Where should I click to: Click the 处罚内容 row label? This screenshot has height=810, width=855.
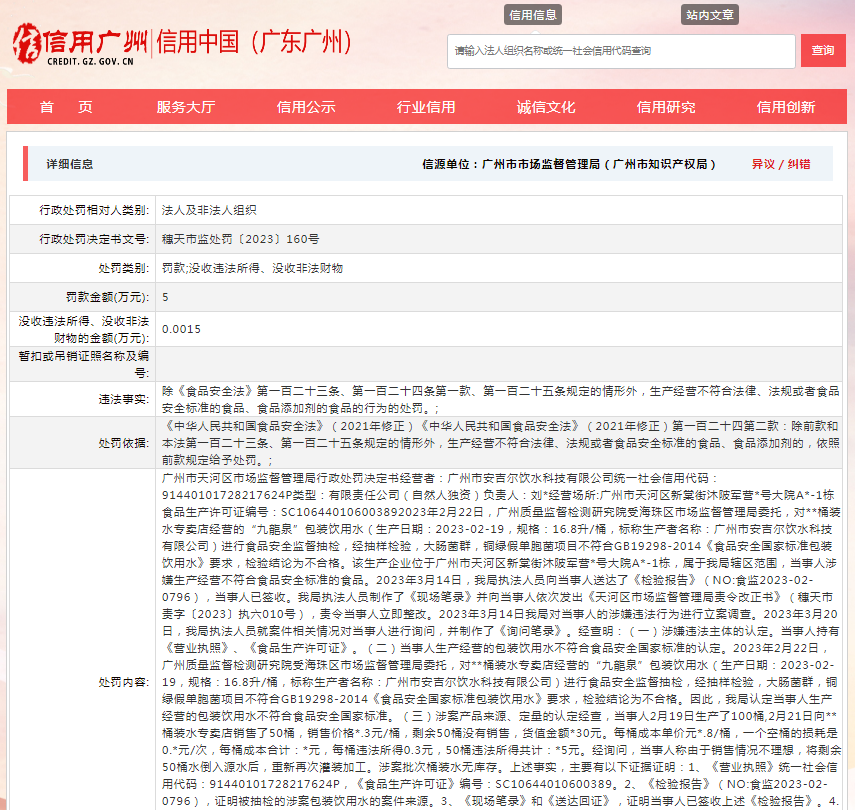pos(123,682)
